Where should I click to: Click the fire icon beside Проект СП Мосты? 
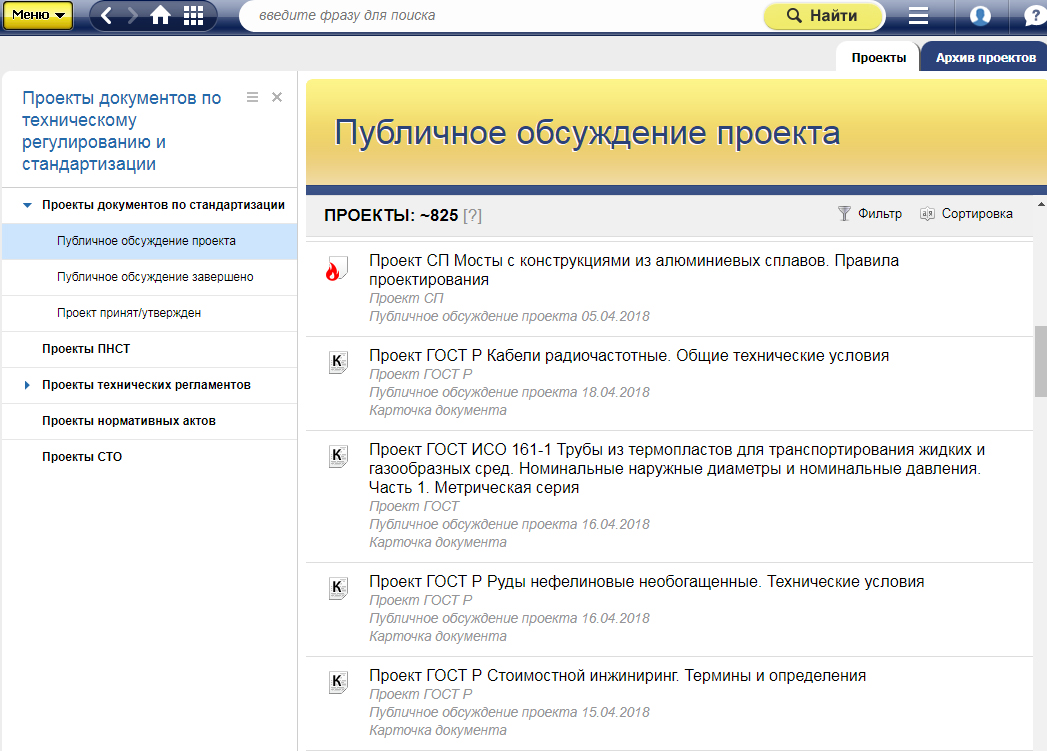338,270
